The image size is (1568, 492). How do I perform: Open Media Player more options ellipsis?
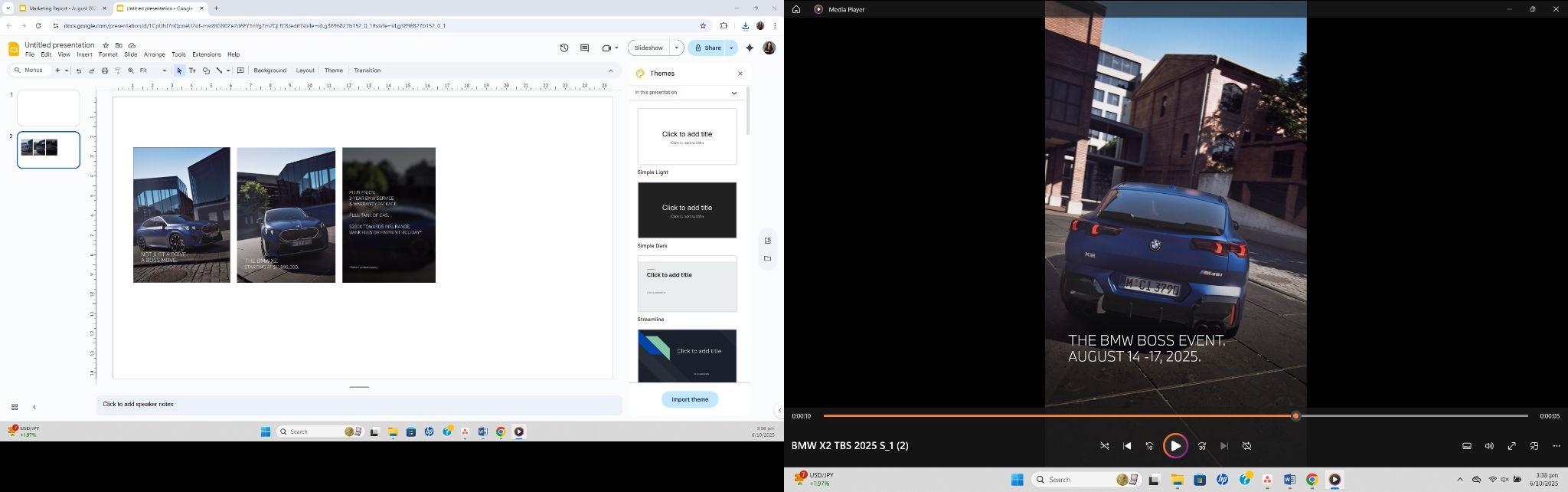(x=1557, y=446)
